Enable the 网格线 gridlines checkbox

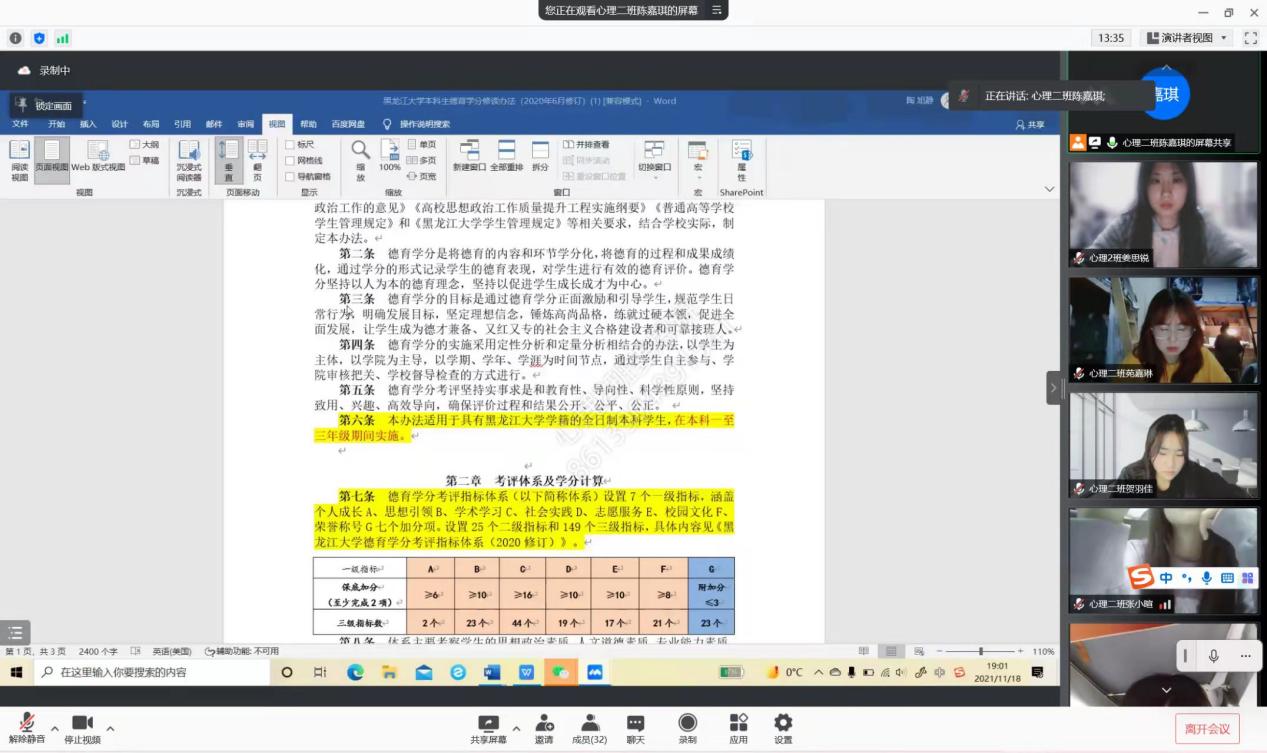tap(290, 160)
